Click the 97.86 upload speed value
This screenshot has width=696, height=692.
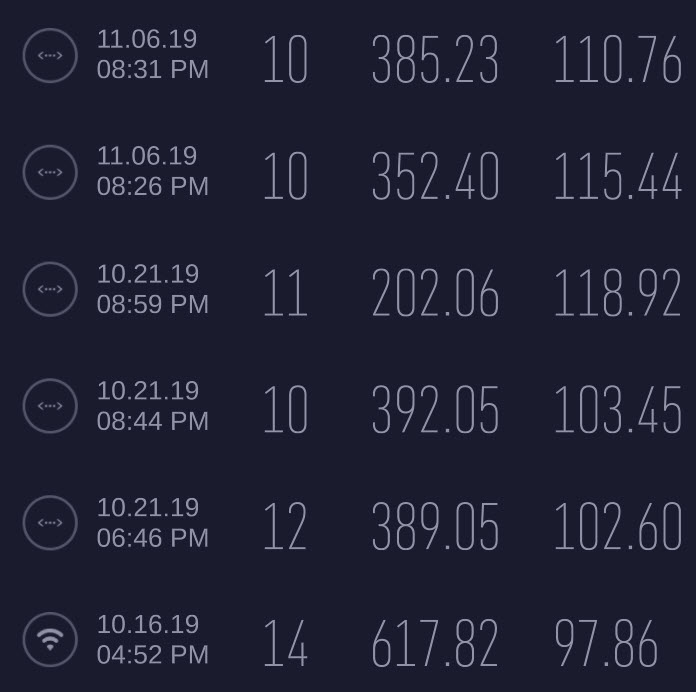[x=606, y=645]
